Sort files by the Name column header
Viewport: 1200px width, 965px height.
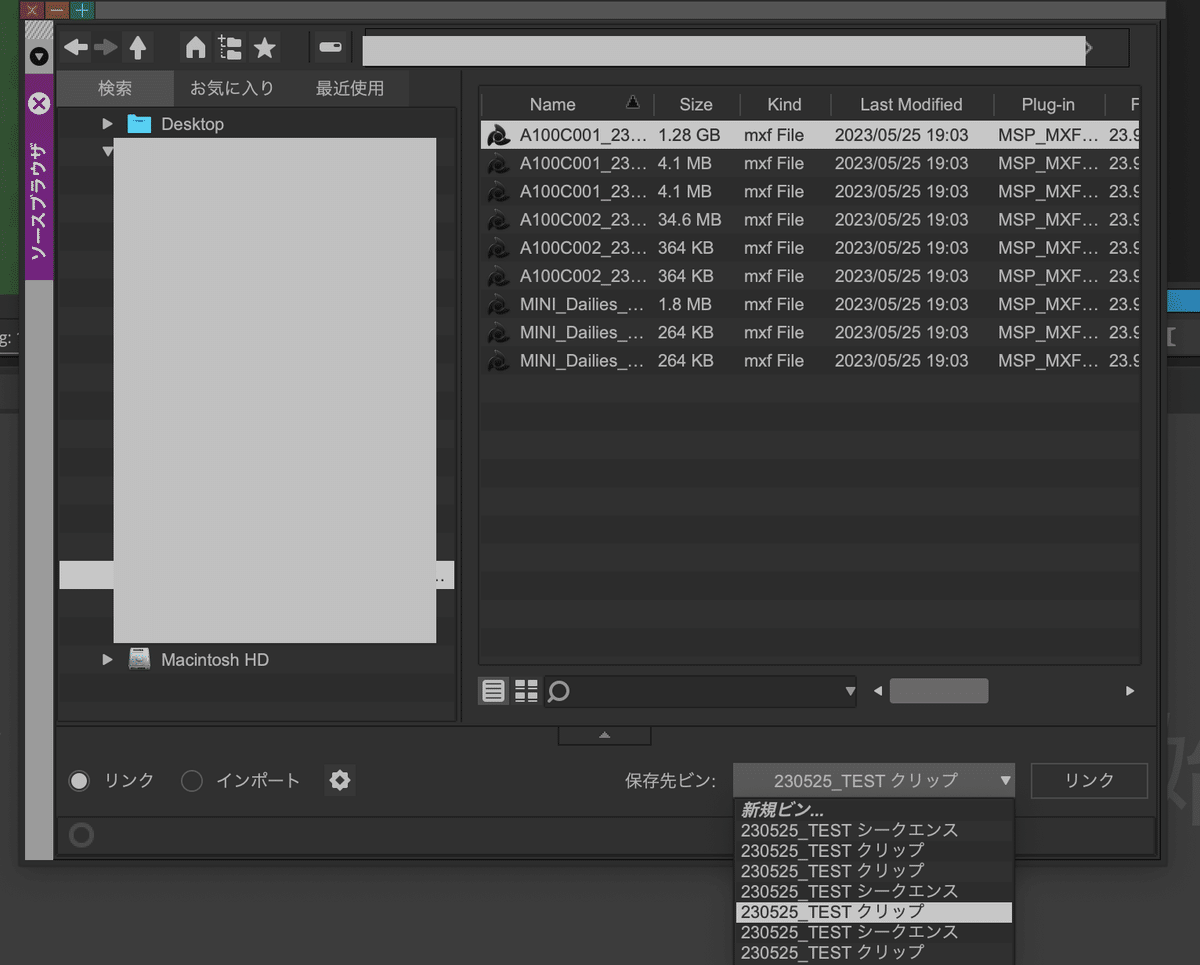553,103
